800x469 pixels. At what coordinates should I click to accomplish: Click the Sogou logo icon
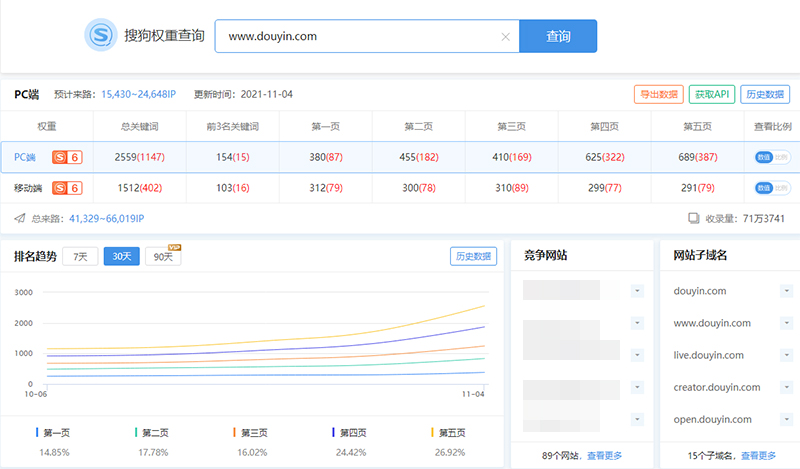[101, 35]
